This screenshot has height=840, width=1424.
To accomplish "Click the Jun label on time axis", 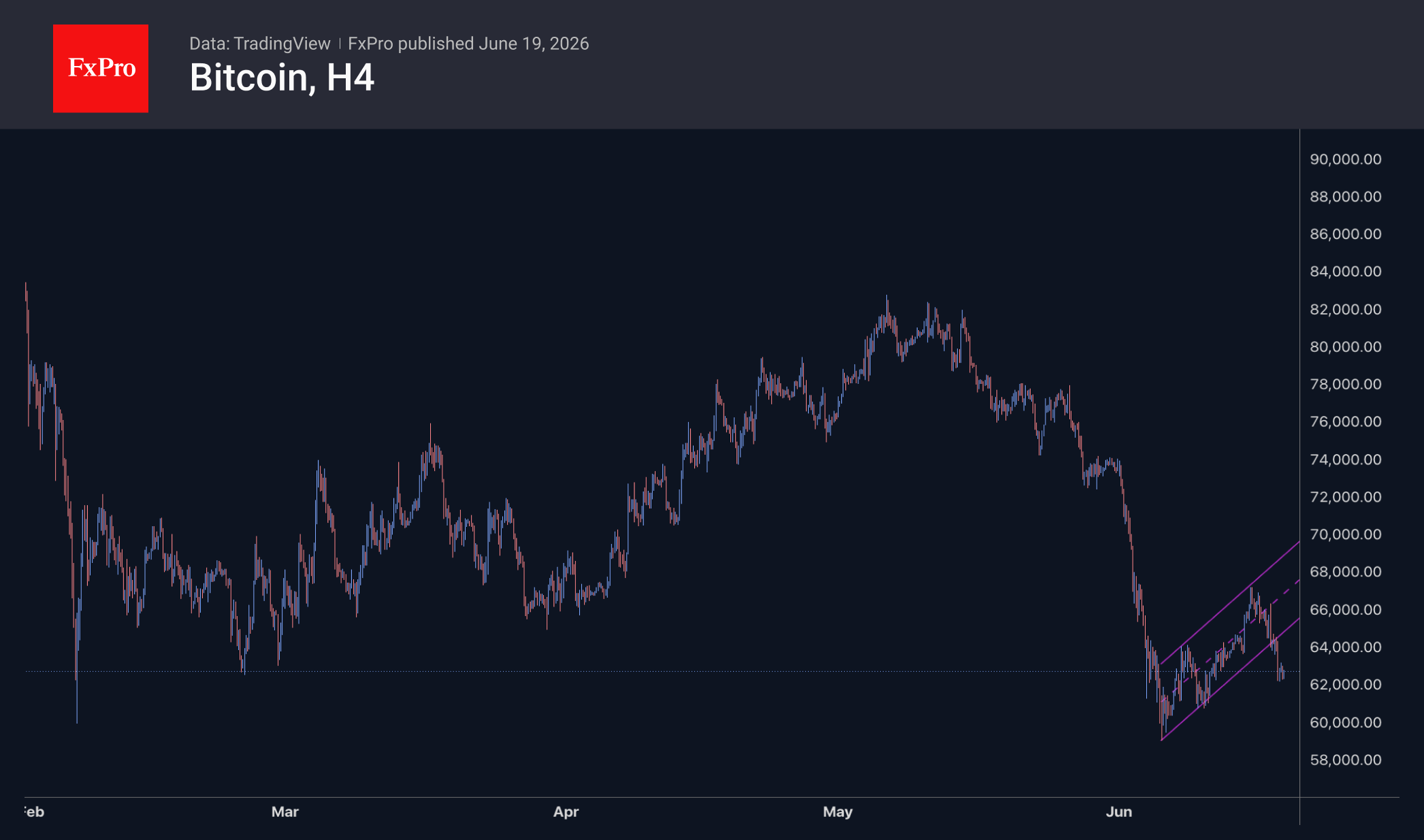I will (1118, 812).
